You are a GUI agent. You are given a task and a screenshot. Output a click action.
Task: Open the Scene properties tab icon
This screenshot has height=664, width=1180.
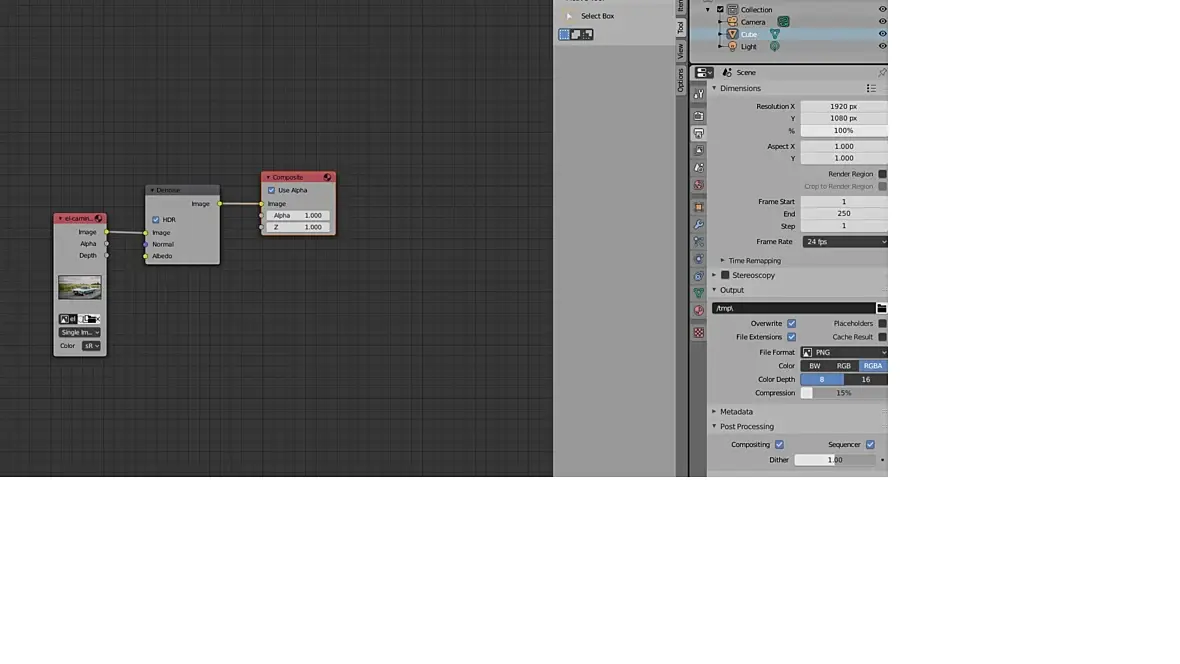[699, 168]
